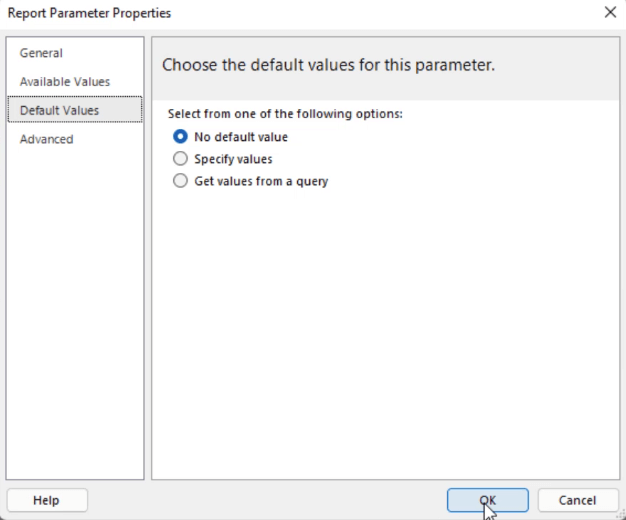Click the Report Parameter Properties title bar

pos(279,13)
